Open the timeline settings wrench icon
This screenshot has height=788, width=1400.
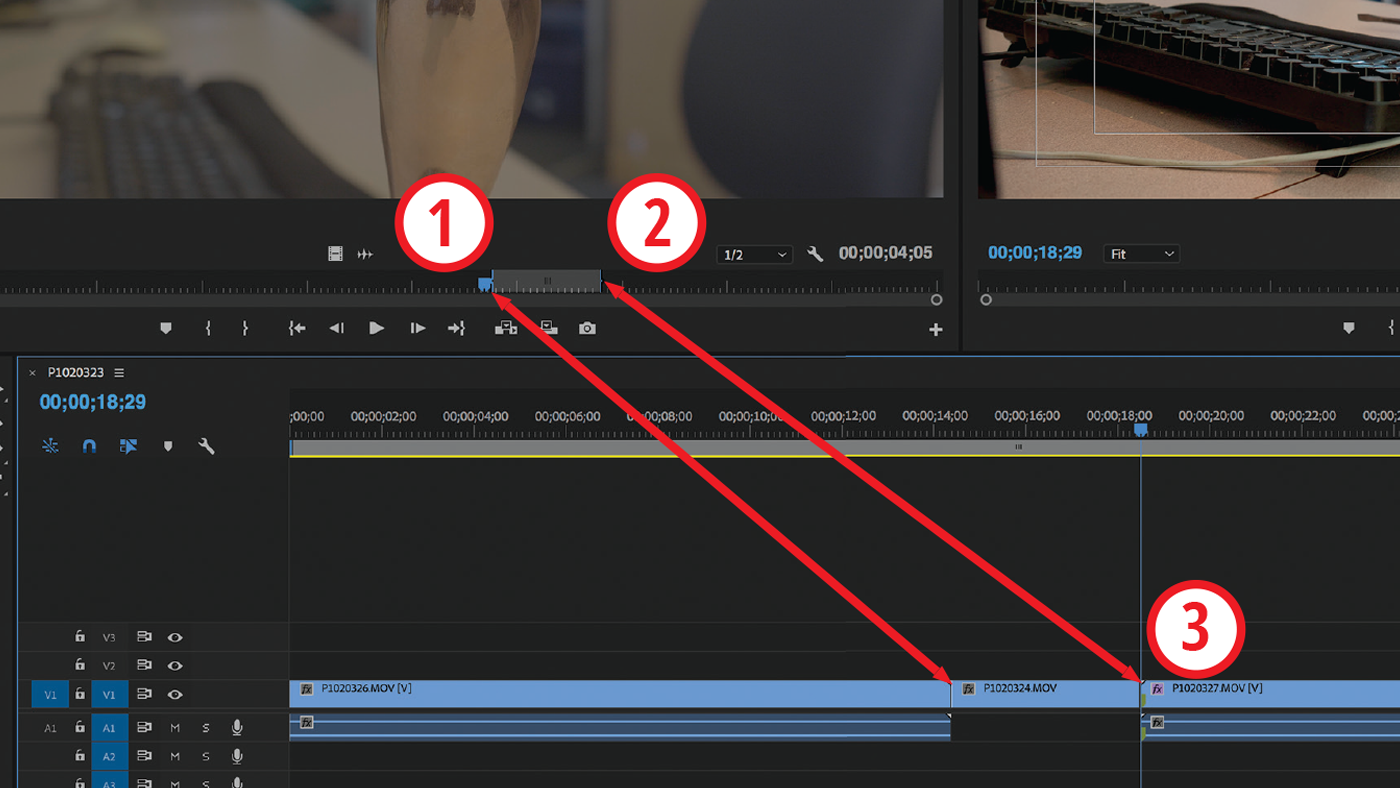[x=206, y=447]
